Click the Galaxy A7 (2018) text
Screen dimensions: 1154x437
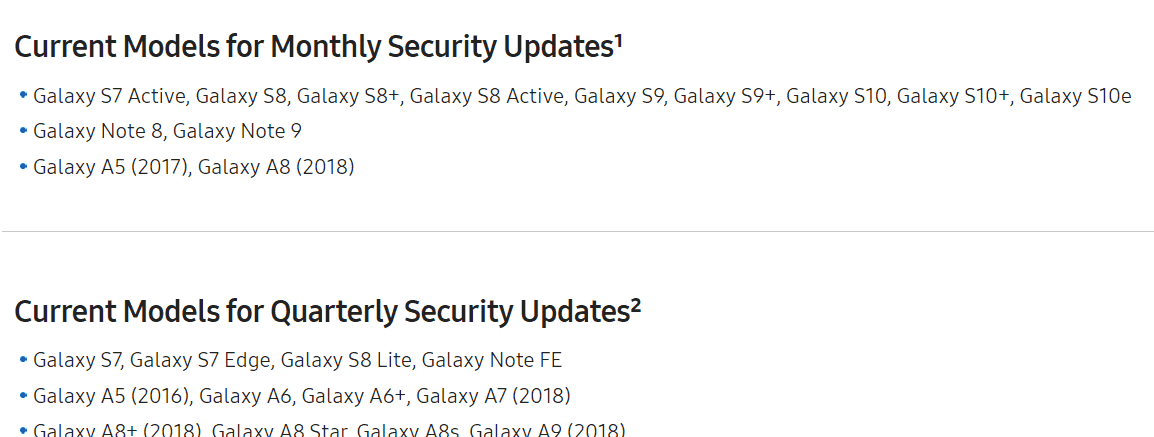point(493,396)
